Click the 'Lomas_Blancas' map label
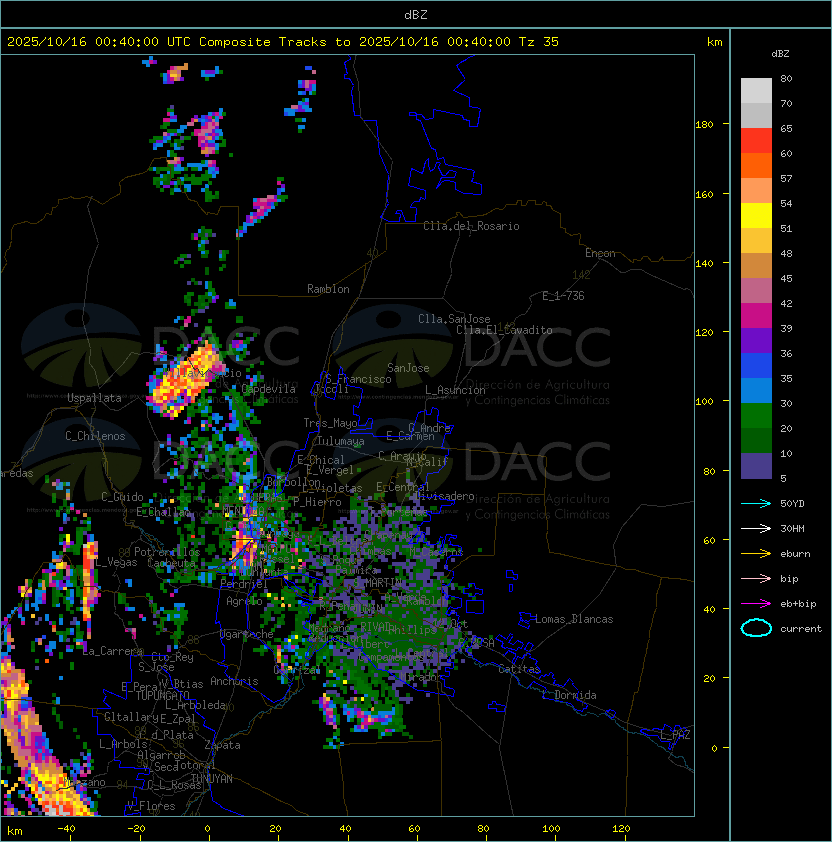 tap(574, 619)
